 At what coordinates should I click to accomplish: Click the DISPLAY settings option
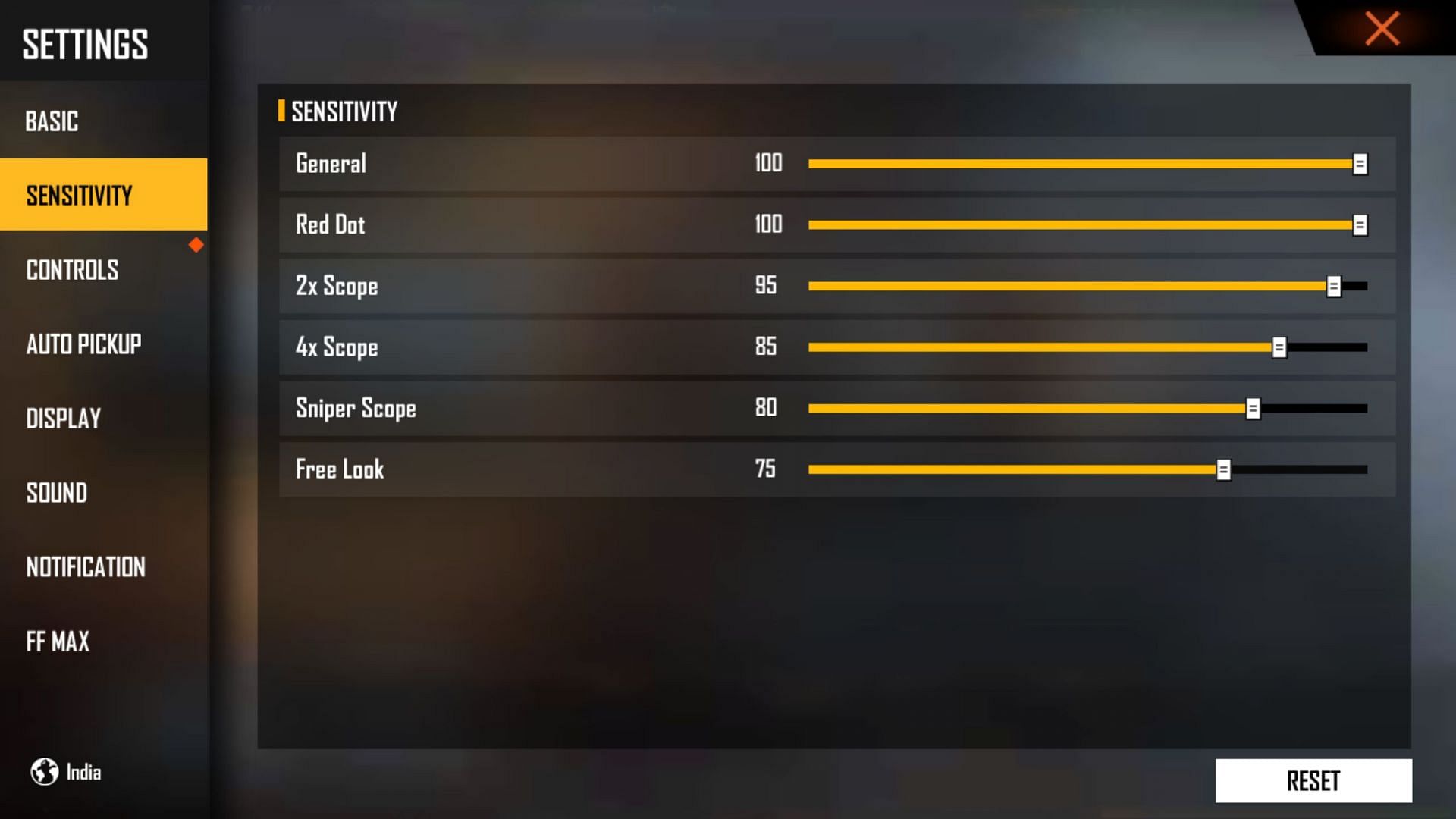pyautogui.click(x=62, y=419)
